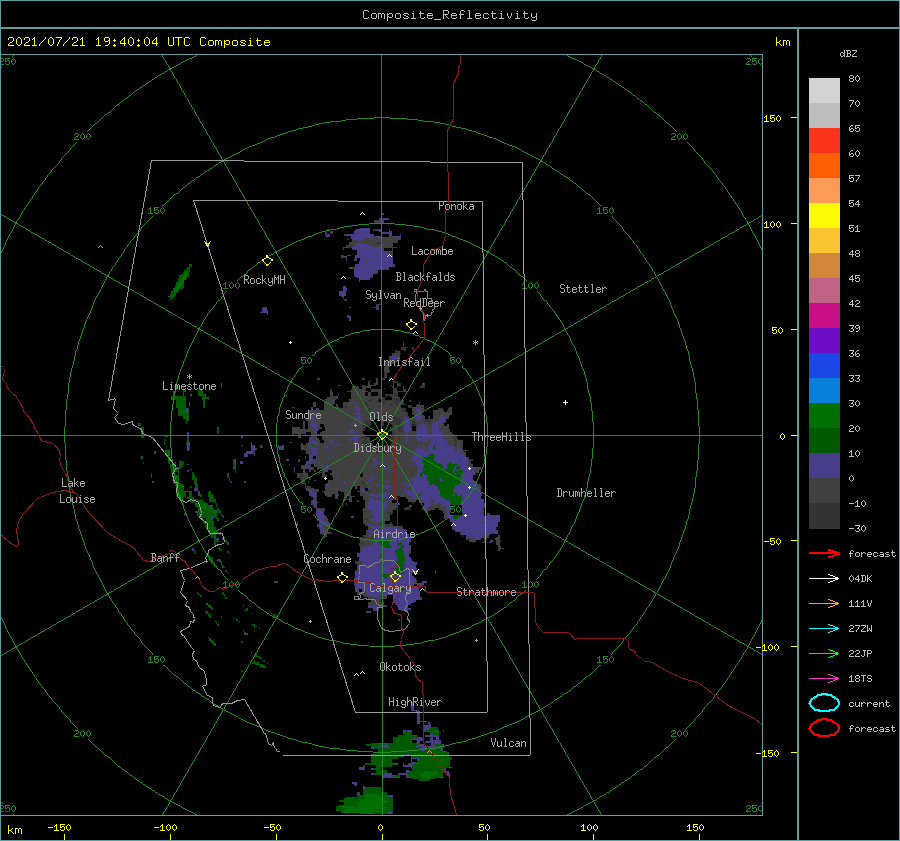Click the magenta 18TS arrow icon
The width and height of the screenshot is (900, 841).
tap(824, 679)
